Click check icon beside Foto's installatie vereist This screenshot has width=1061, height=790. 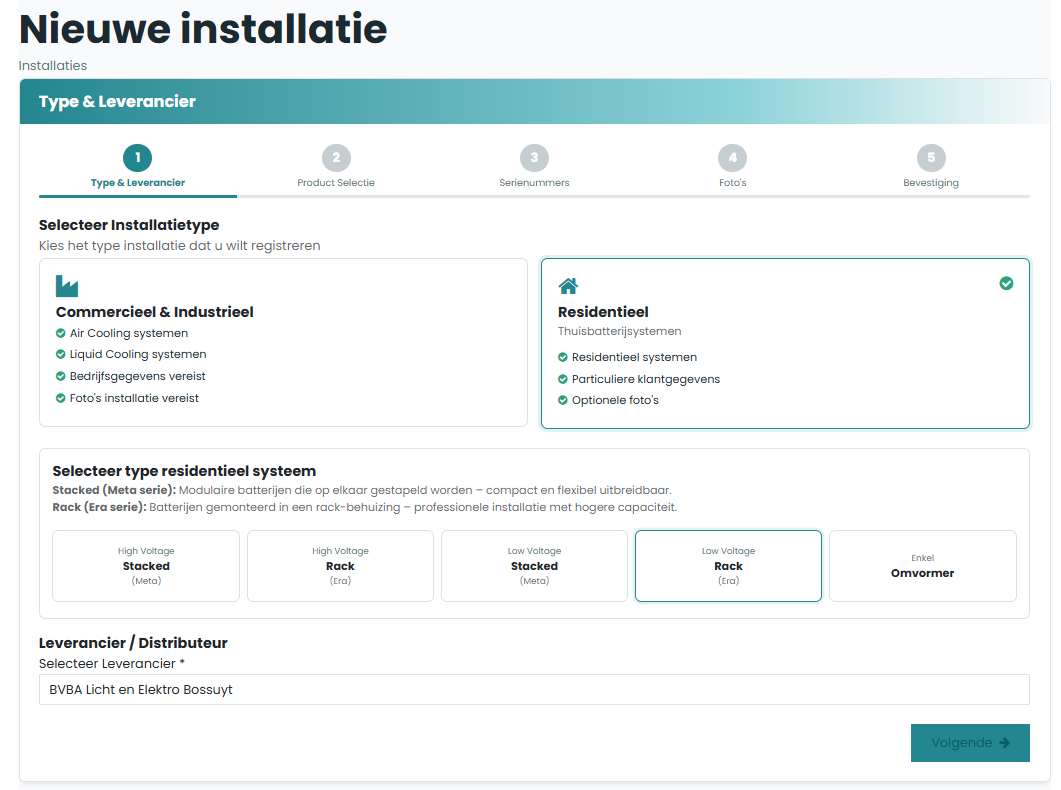pos(60,398)
